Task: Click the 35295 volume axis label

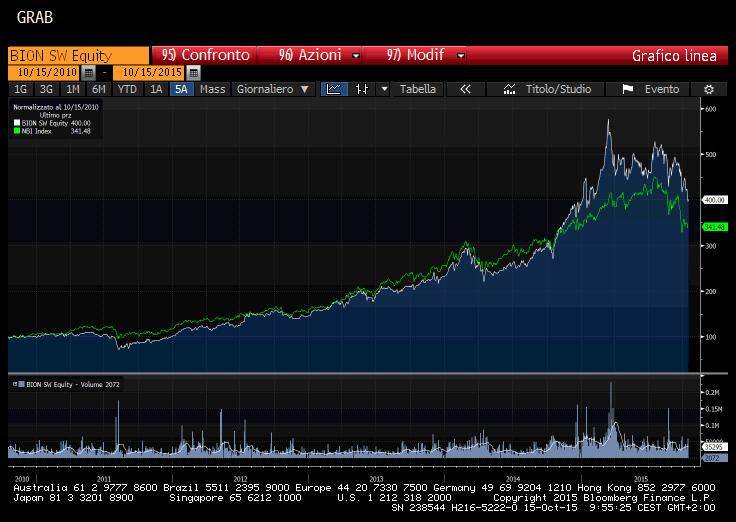Action: pos(714,447)
